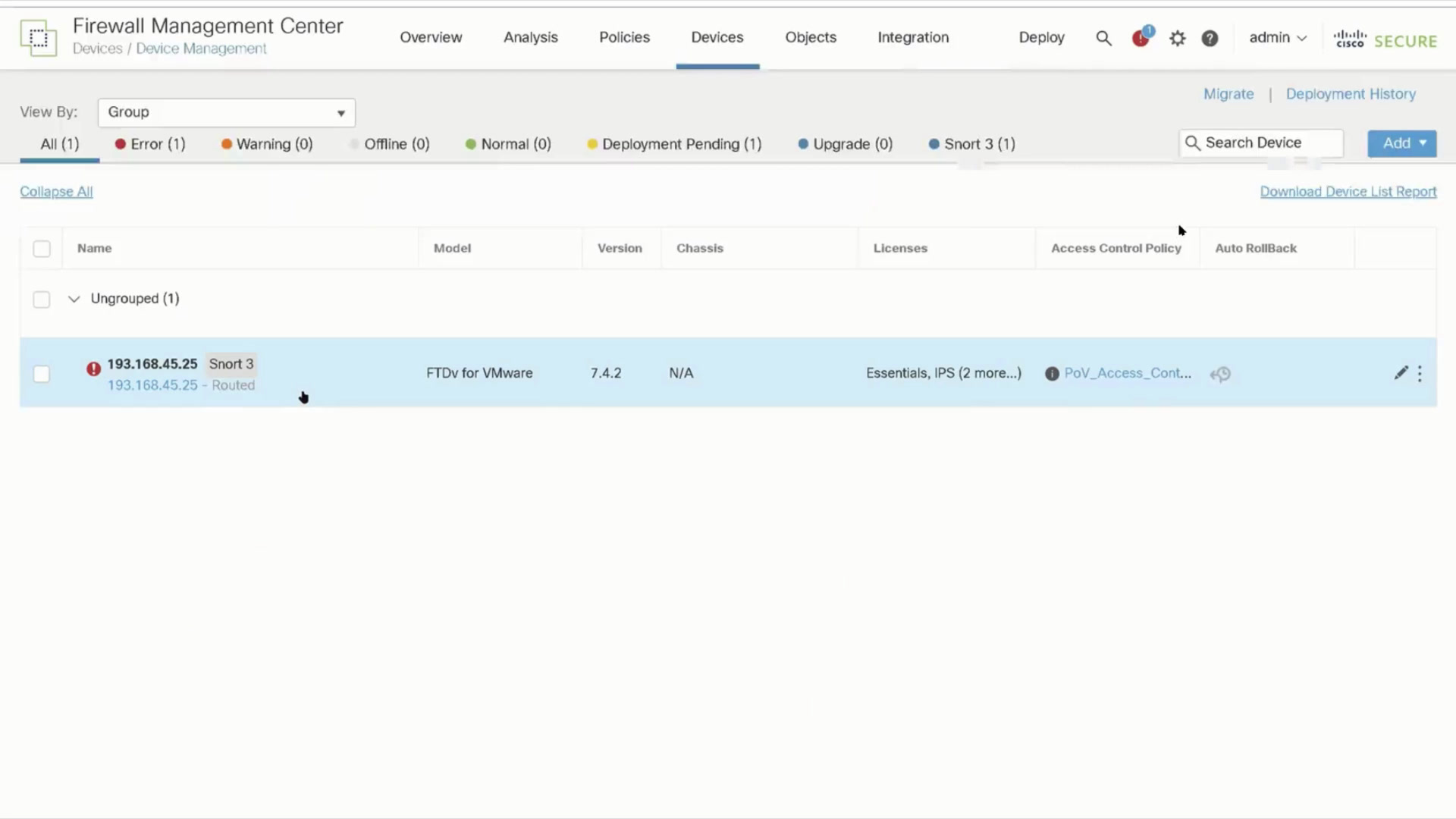Open the Deployment History link
This screenshot has height=819, width=1456.
1351,94
